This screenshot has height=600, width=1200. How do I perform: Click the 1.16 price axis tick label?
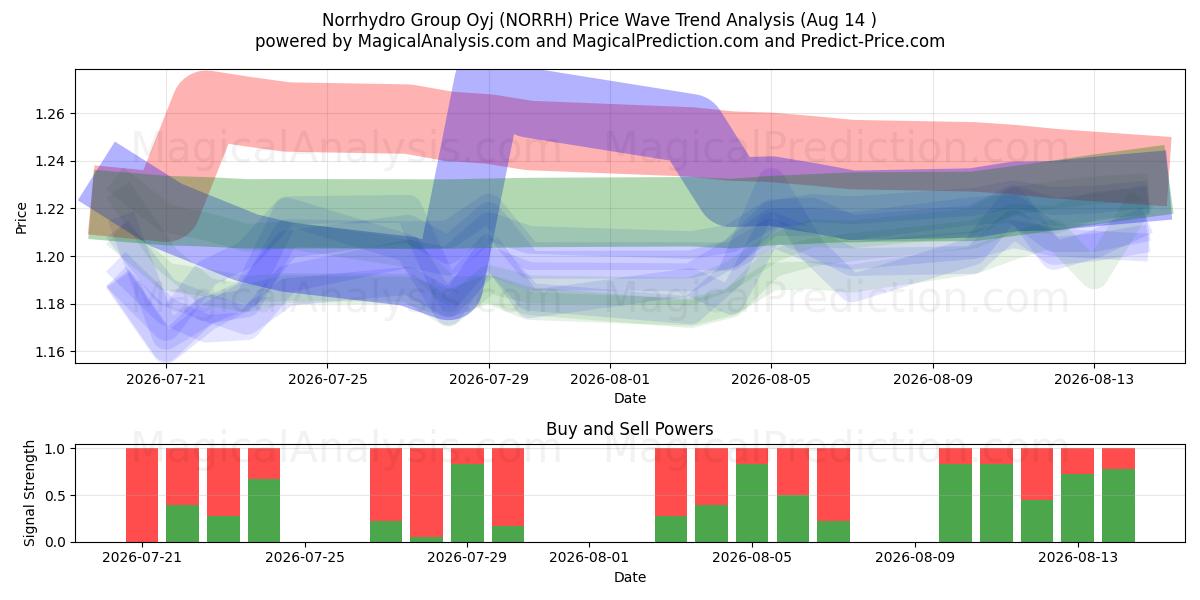click(x=49, y=352)
